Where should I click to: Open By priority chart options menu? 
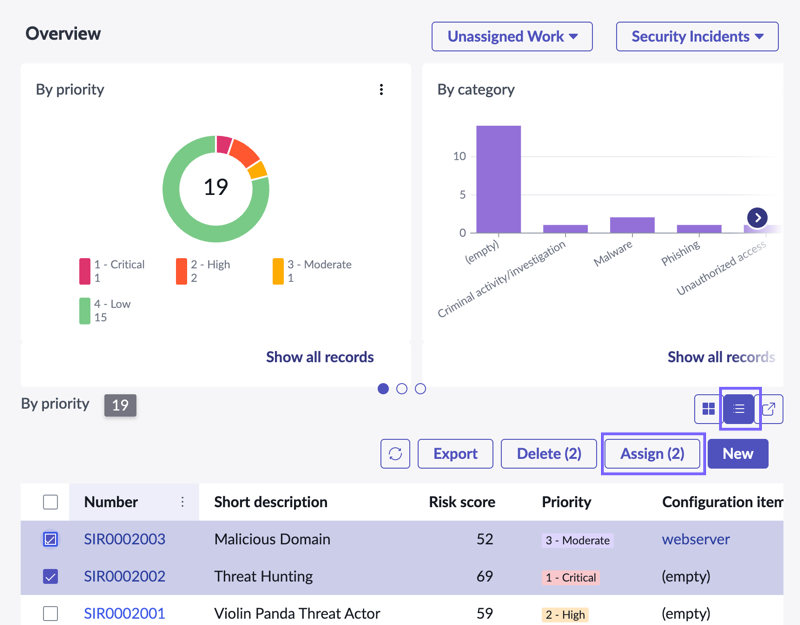[x=381, y=90]
